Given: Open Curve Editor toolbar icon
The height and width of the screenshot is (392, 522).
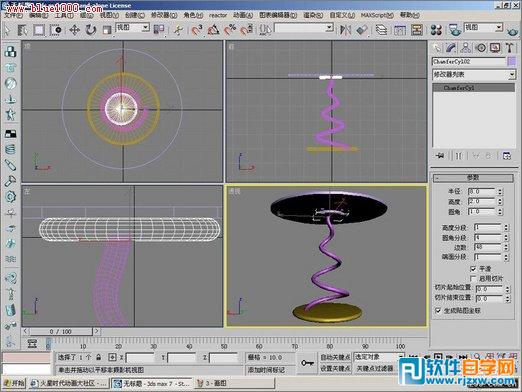Looking at the screenshot, I should pos(400,30).
